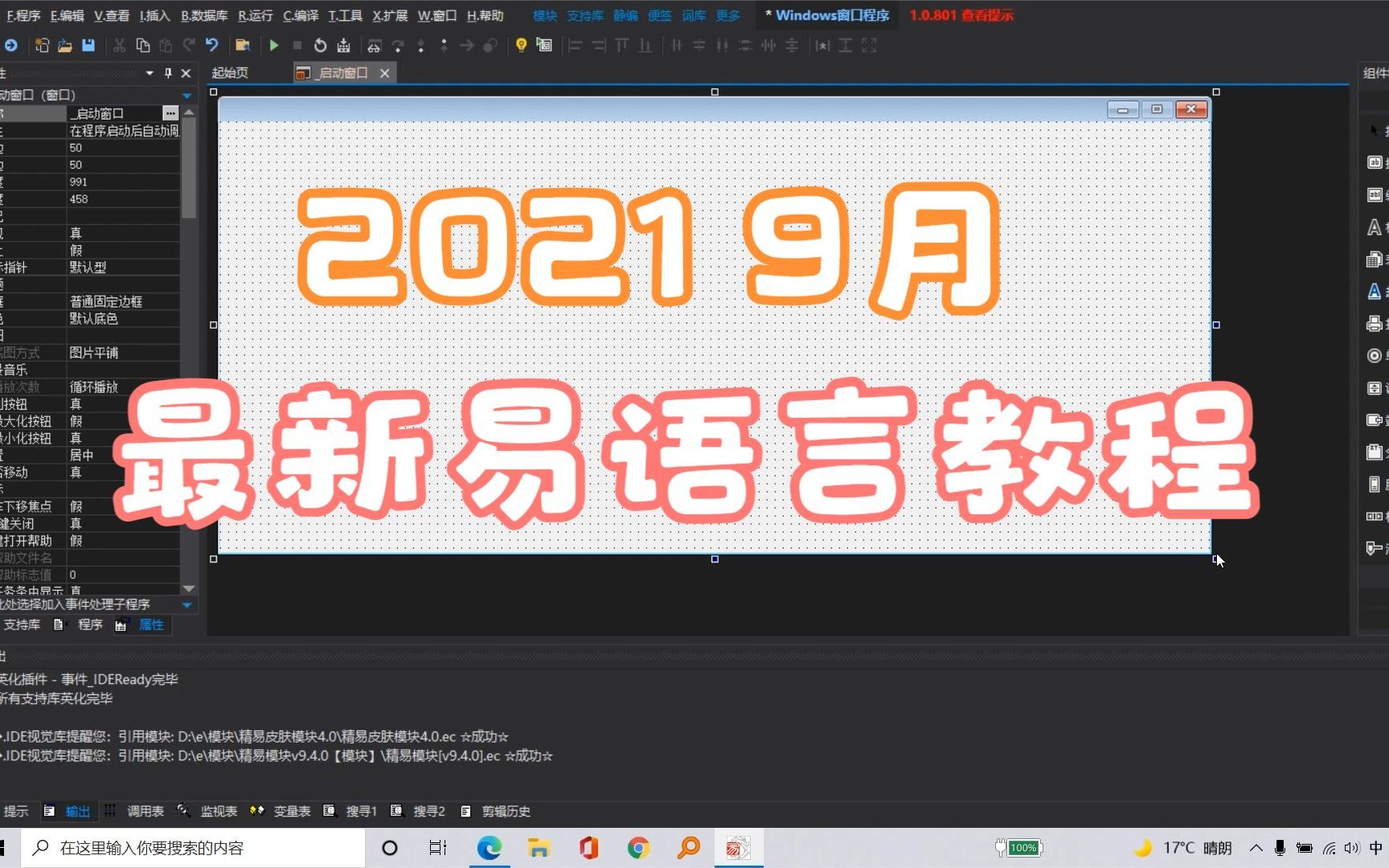Screen dimensions: 1389x868
Task: Expand the 启动窗口(窗口) object selector dropdown
Action: tap(186, 96)
